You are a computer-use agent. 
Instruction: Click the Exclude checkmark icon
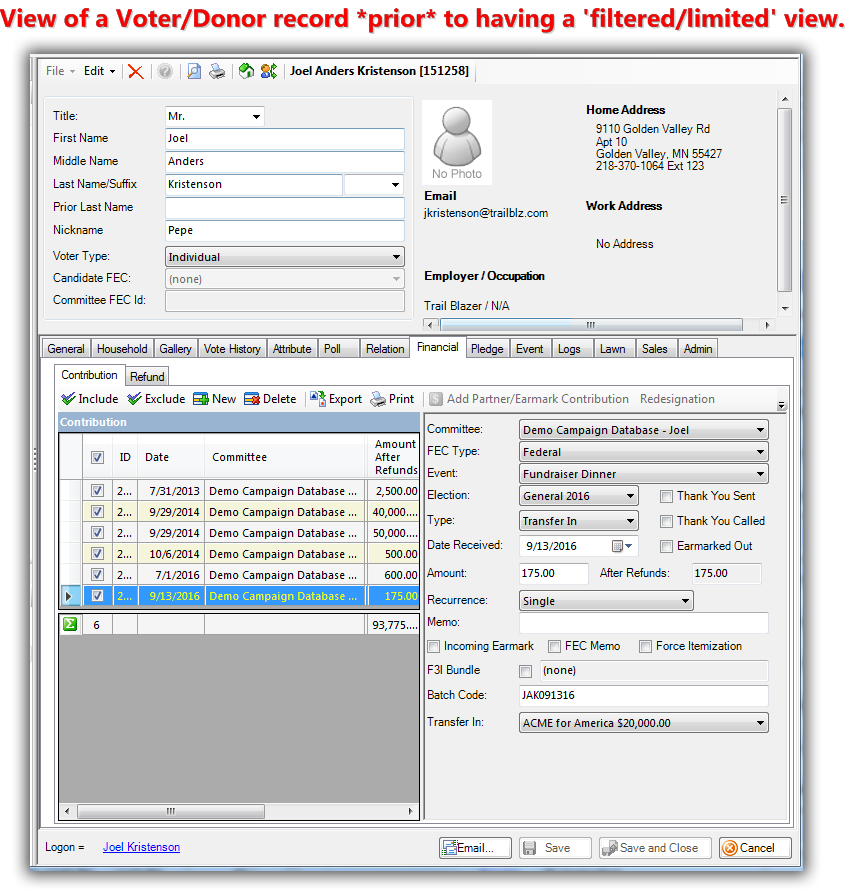135,399
